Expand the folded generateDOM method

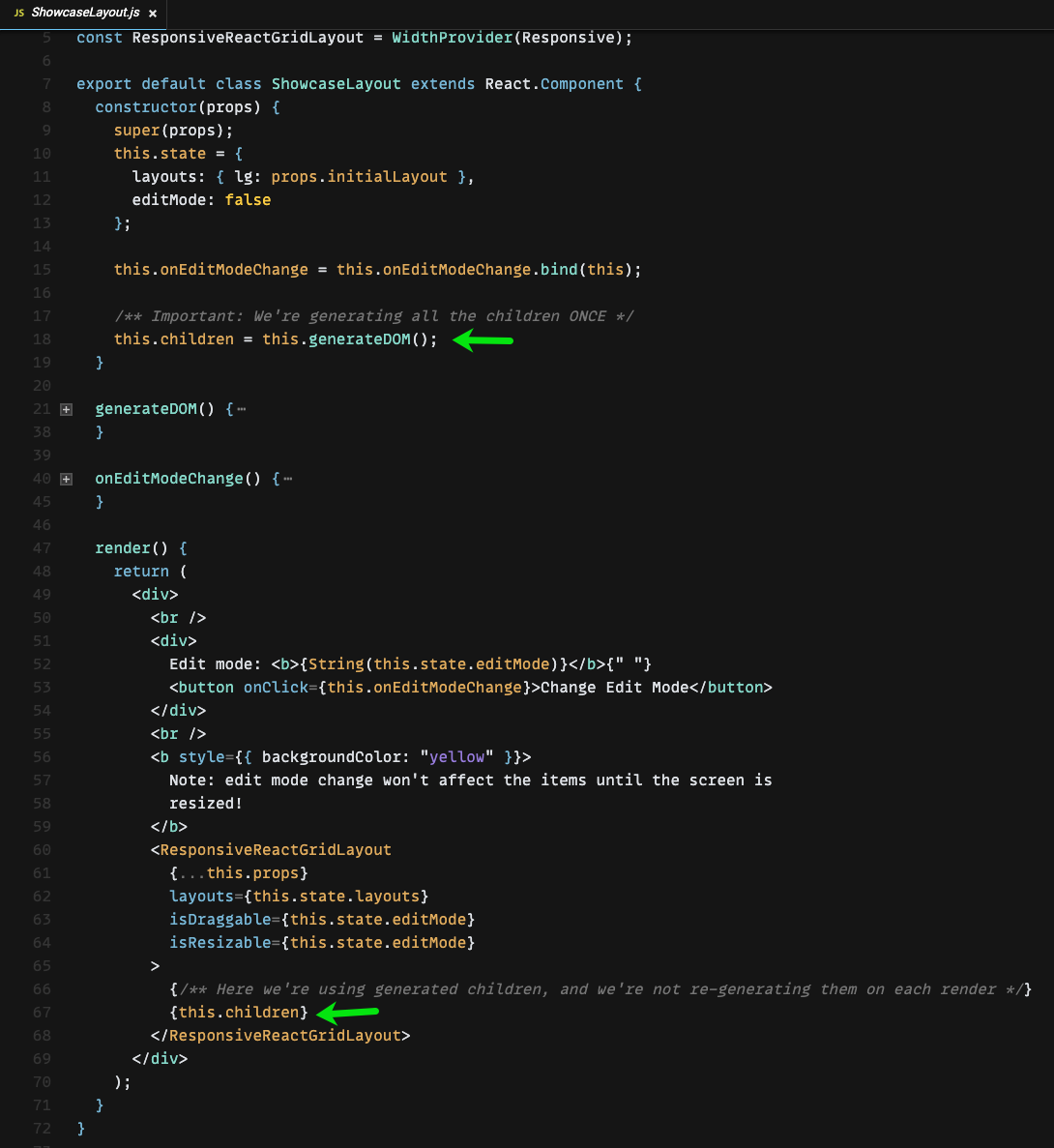(65, 409)
